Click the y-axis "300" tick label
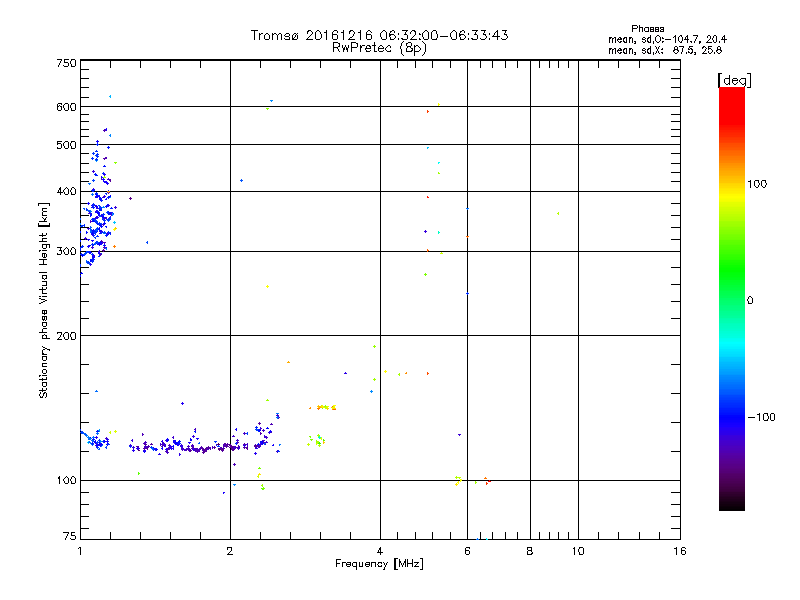Screen dimensions: 800x600 [x=66, y=251]
